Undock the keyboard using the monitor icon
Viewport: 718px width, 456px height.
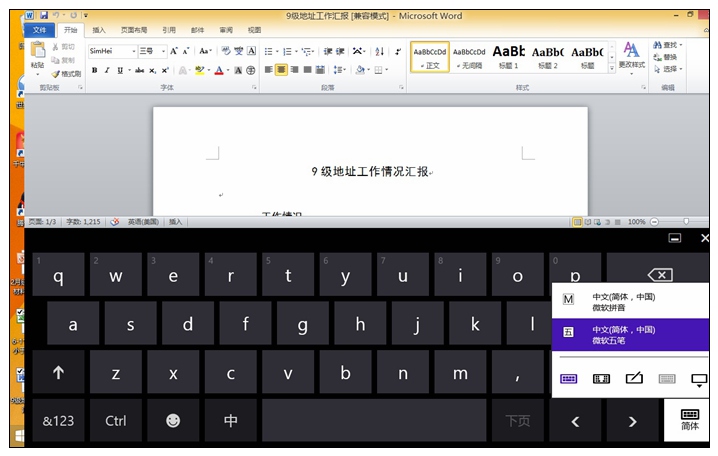(699, 380)
